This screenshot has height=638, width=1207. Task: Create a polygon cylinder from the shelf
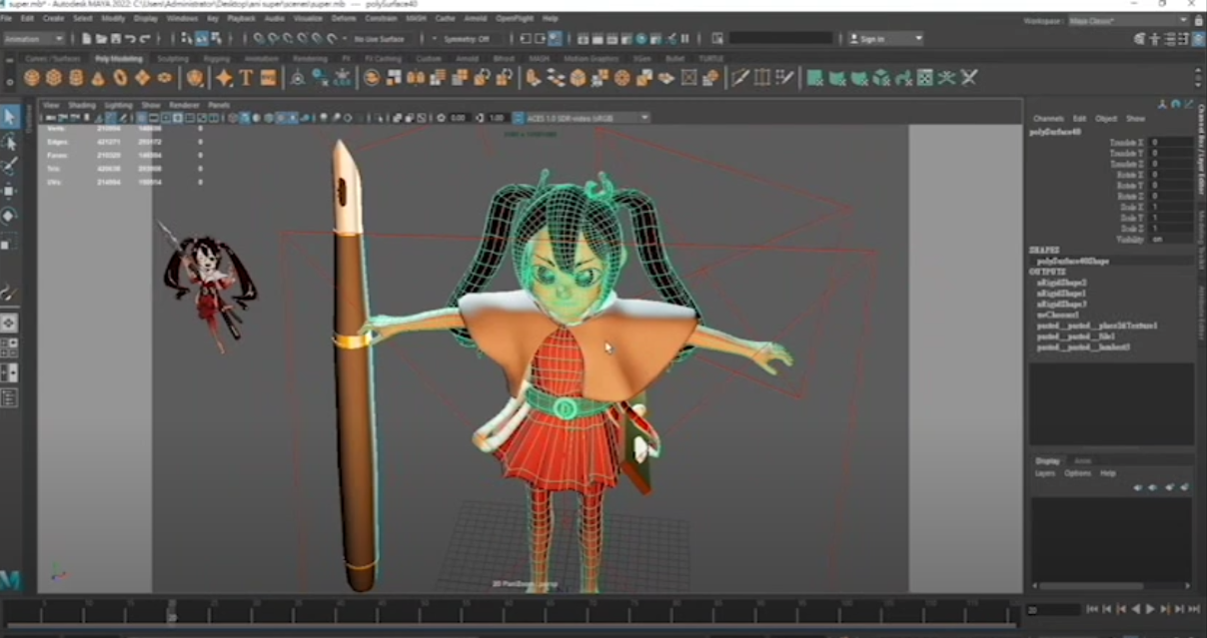[76, 78]
